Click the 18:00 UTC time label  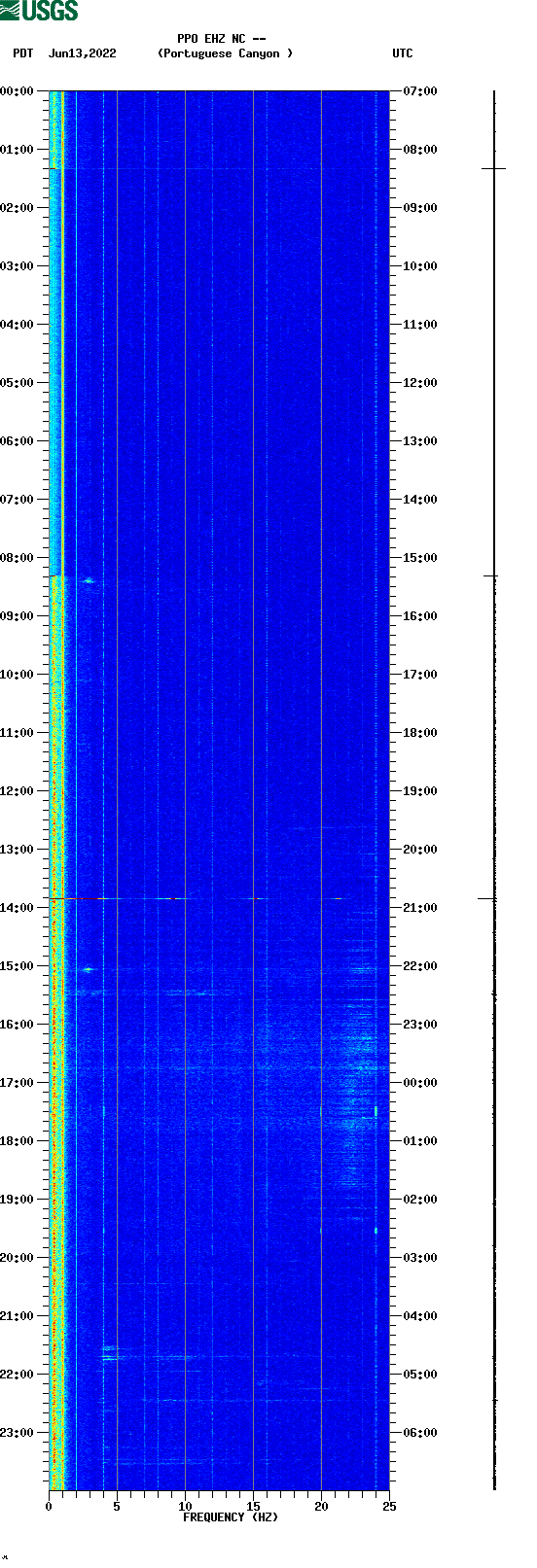click(420, 733)
